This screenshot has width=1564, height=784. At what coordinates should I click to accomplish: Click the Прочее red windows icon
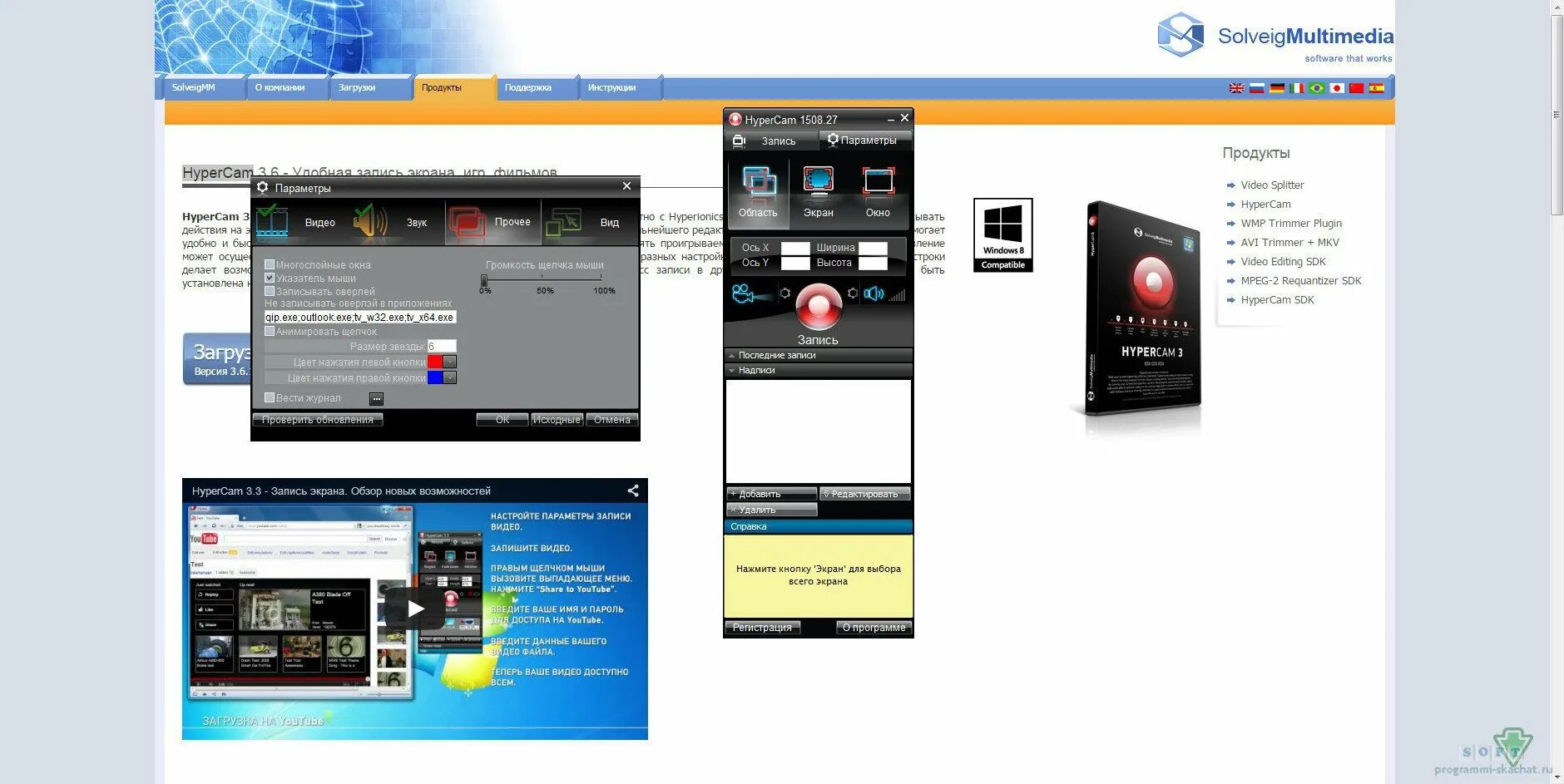click(467, 222)
